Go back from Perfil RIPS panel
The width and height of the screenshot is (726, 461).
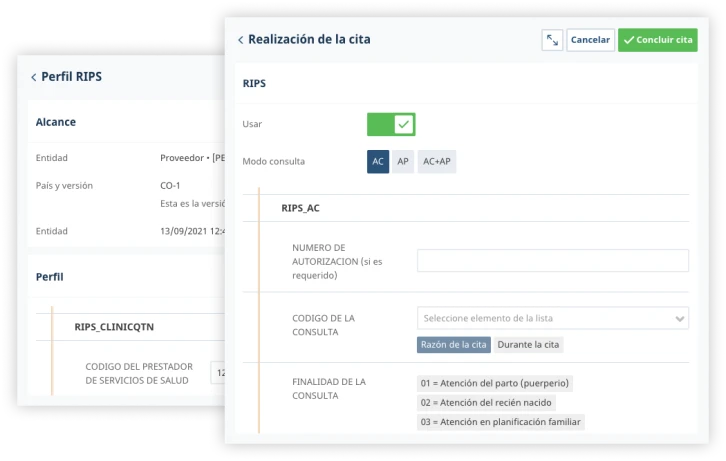[x=34, y=77]
